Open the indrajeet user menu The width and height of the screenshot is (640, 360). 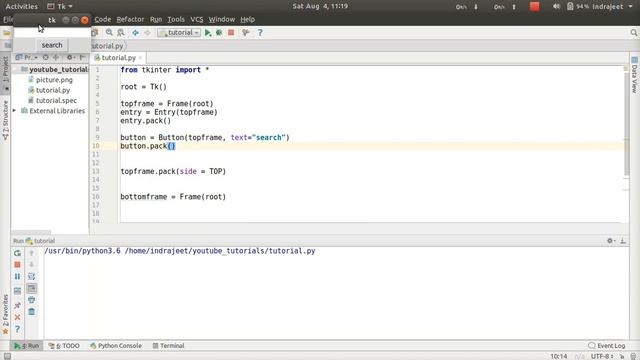[x=611, y=7]
